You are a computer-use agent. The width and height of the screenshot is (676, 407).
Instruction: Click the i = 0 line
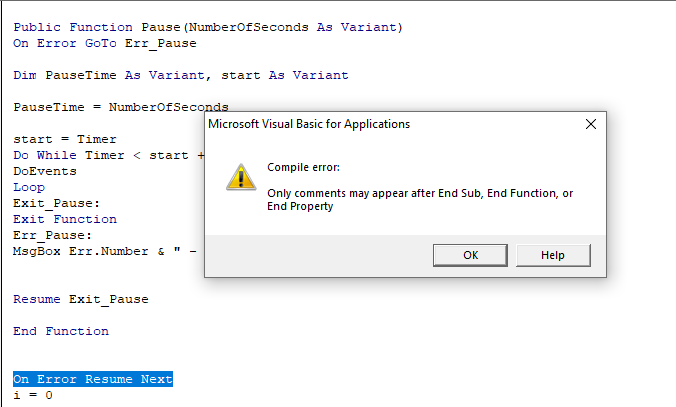pyautogui.click(x=33, y=395)
